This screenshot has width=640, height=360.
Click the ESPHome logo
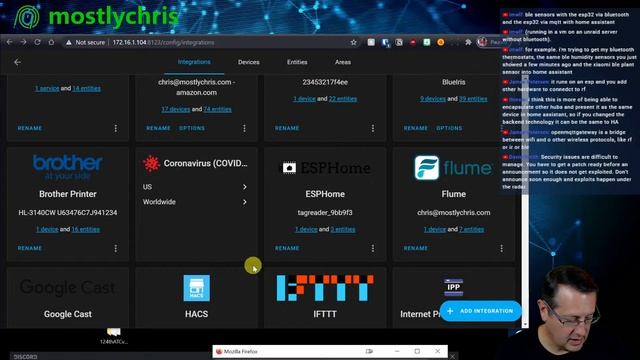pyautogui.click(x=325, y=168)
